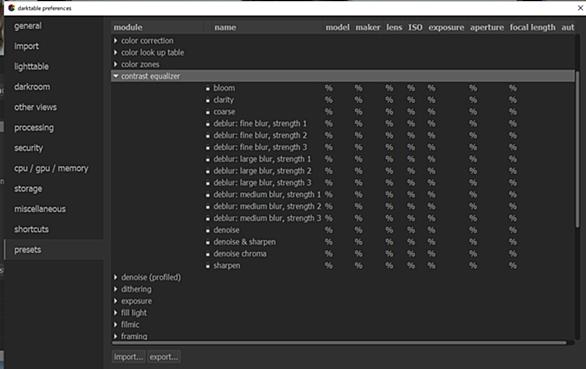
Task: Expand the color zones presets
Action: (116, 64)
